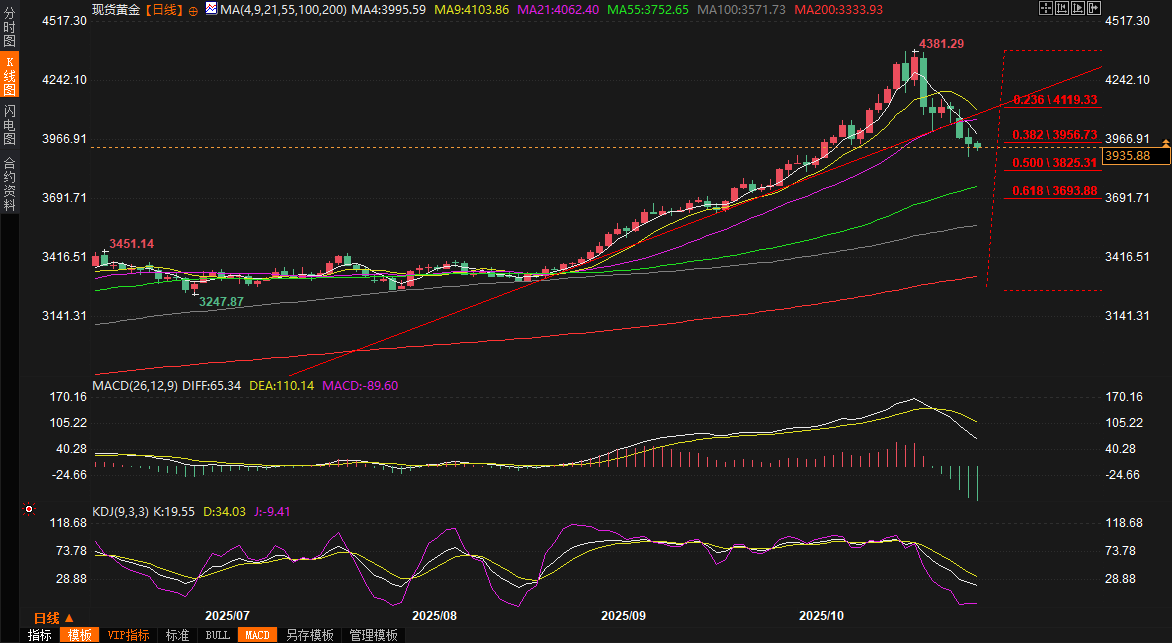The height and width of the screenshot is (643, 1172).
Task: Open MACD(26,12,9) indicator parameters
Action: click(134, 385)
